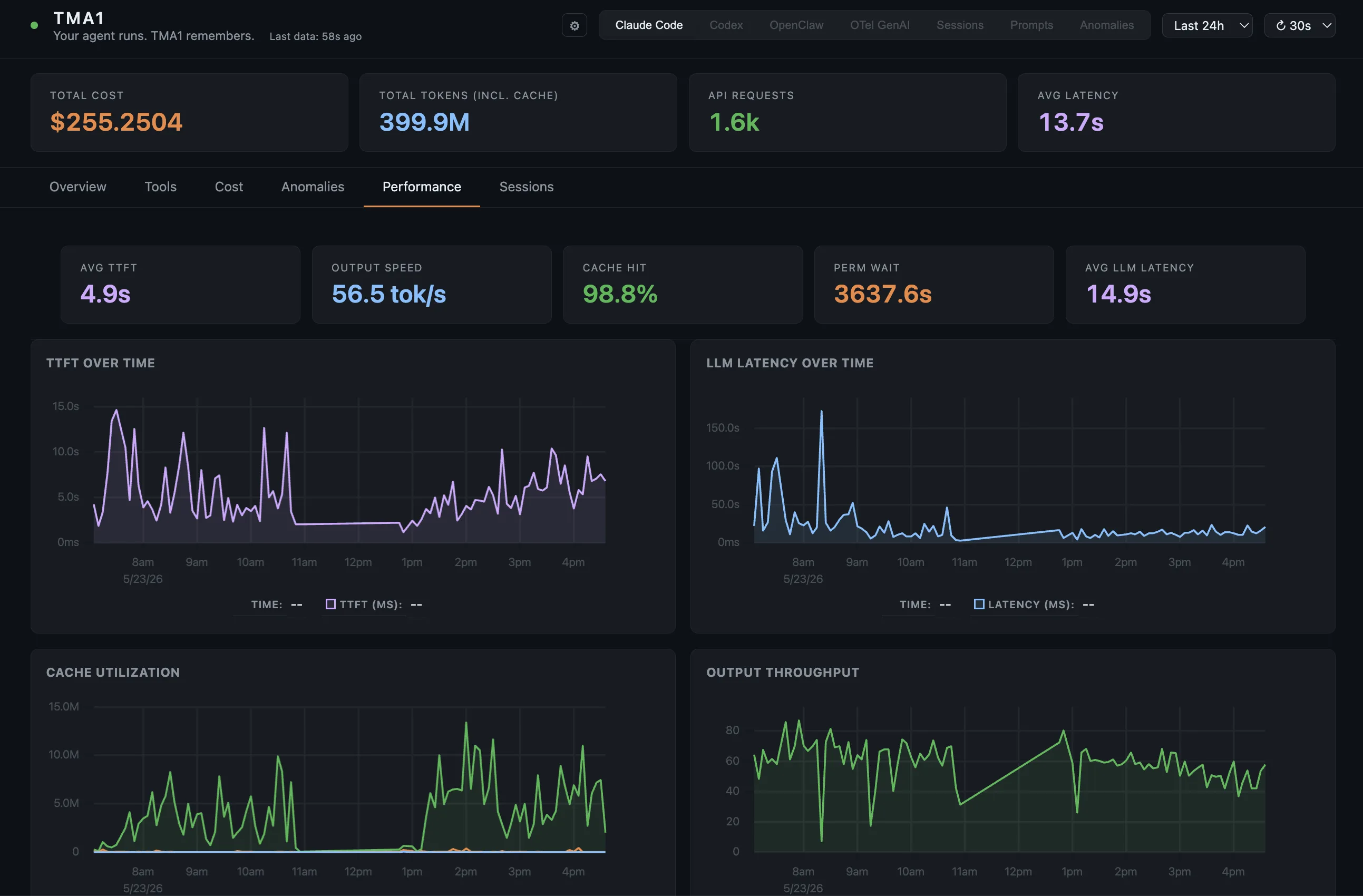Select the Performance sub-tab
Image resolution: width=1363 pixels, height=896 pixels.
point(422,187)
